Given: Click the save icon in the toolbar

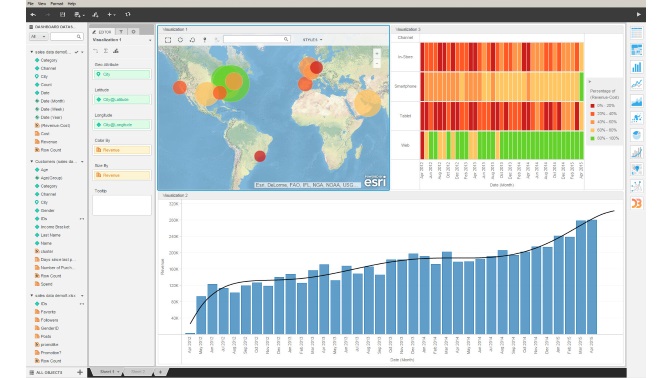Looking at the screenshot, I should tap(63, 15).
